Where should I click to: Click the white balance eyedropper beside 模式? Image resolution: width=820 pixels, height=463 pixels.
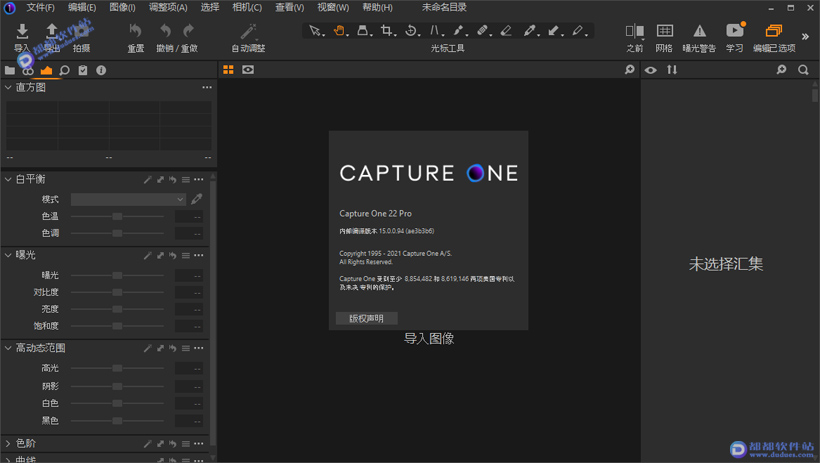coord(197,199)
